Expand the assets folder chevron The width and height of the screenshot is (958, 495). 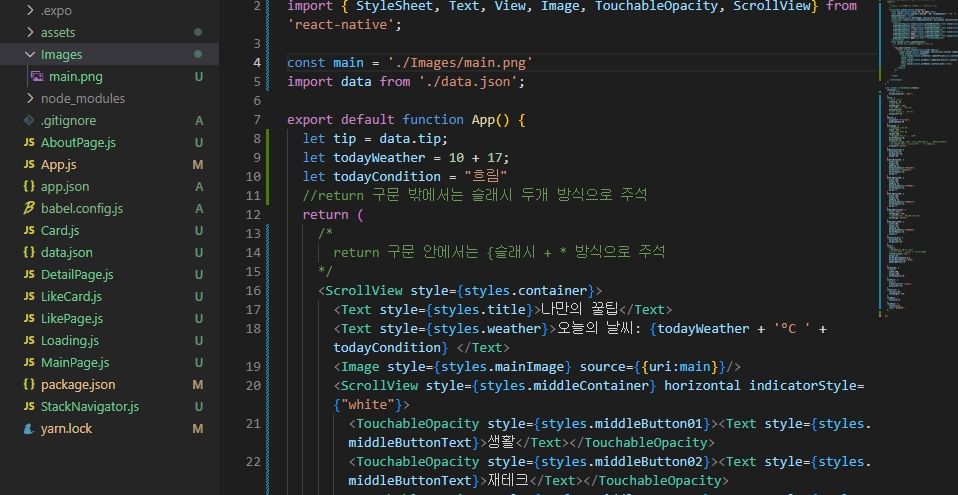pyautogui.click(x=30, y=32)
